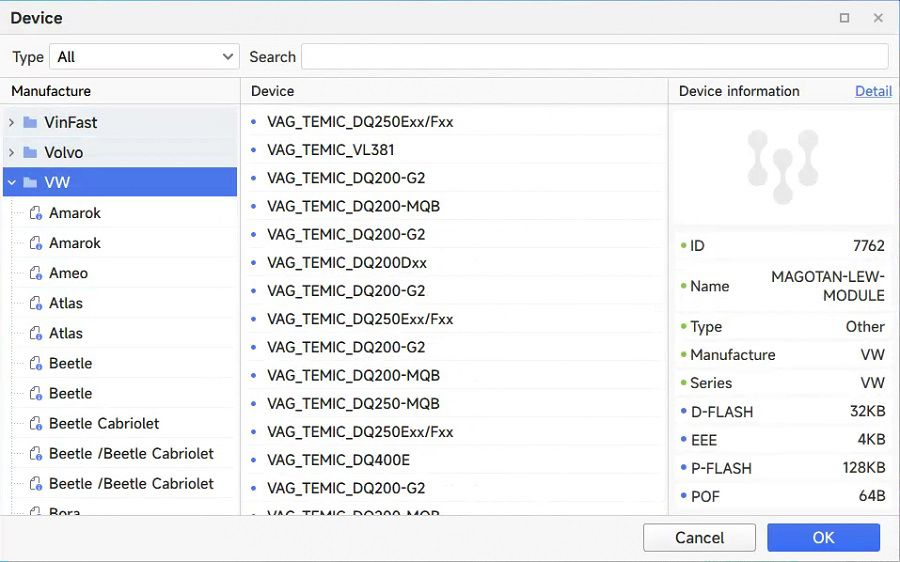Click the bullet icon before VAG_TEMIC_VL381

pos(254,150)
